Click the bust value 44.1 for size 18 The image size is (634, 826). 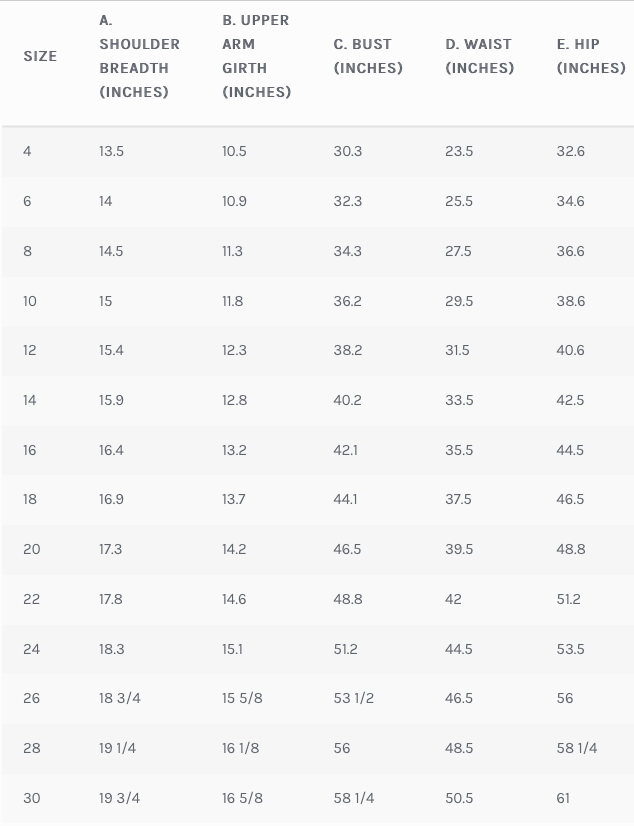coord(345,499)
